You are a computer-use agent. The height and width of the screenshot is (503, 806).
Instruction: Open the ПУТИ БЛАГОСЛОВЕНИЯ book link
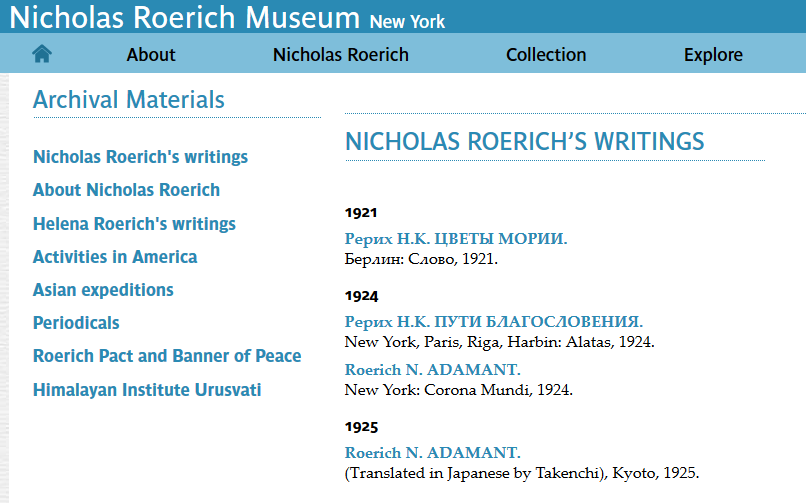(493, 322)
